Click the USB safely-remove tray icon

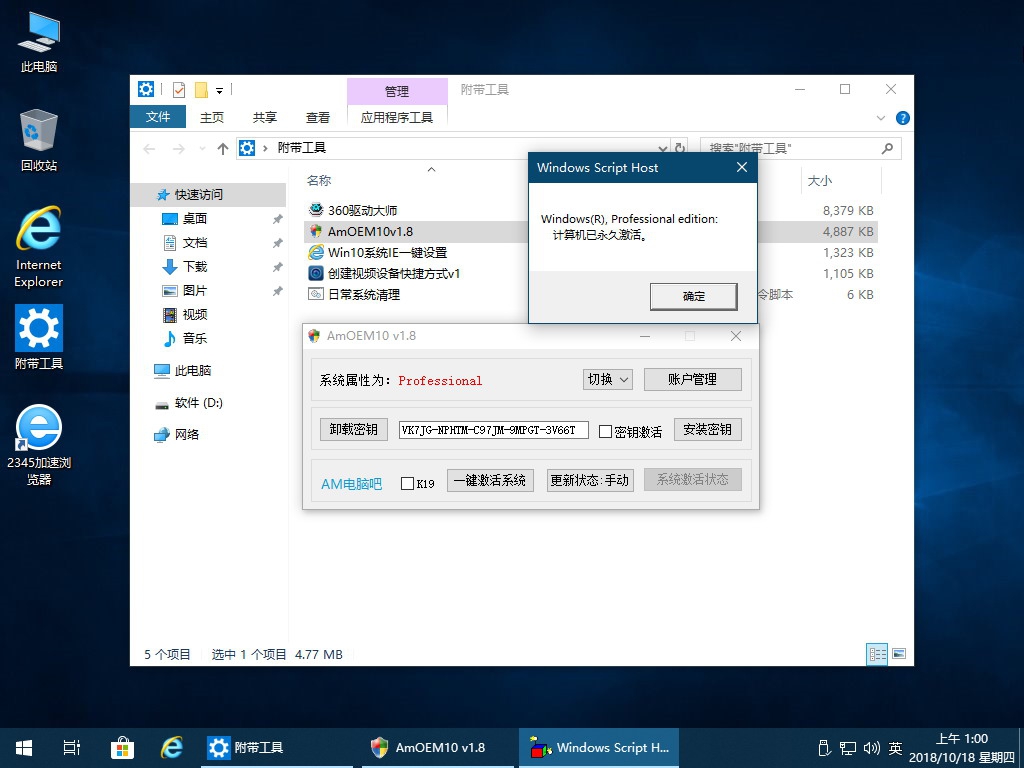pyautogui.click(x=824, y=748)
